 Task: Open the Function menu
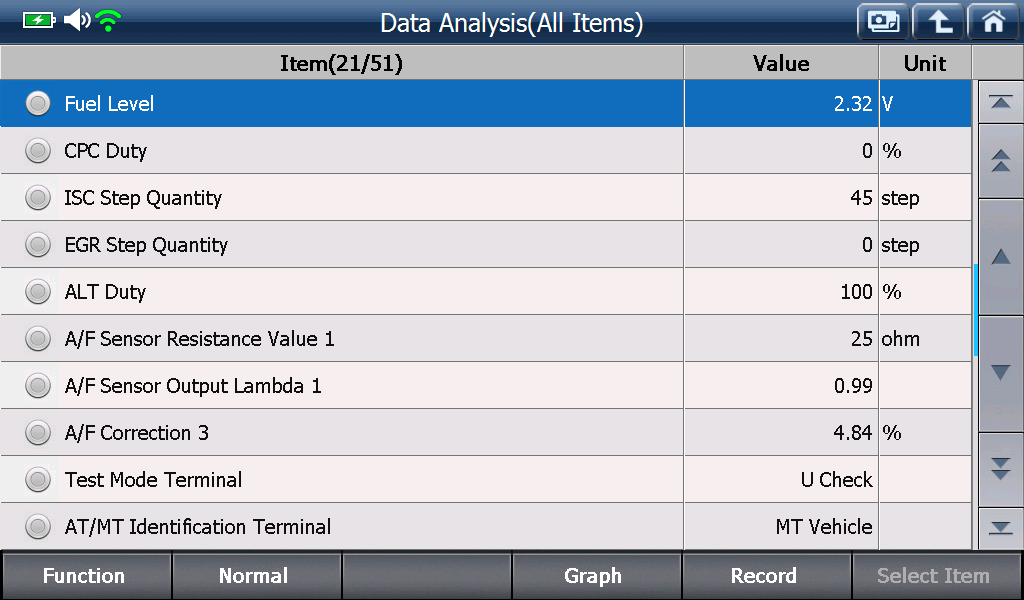tap(86, 576)
